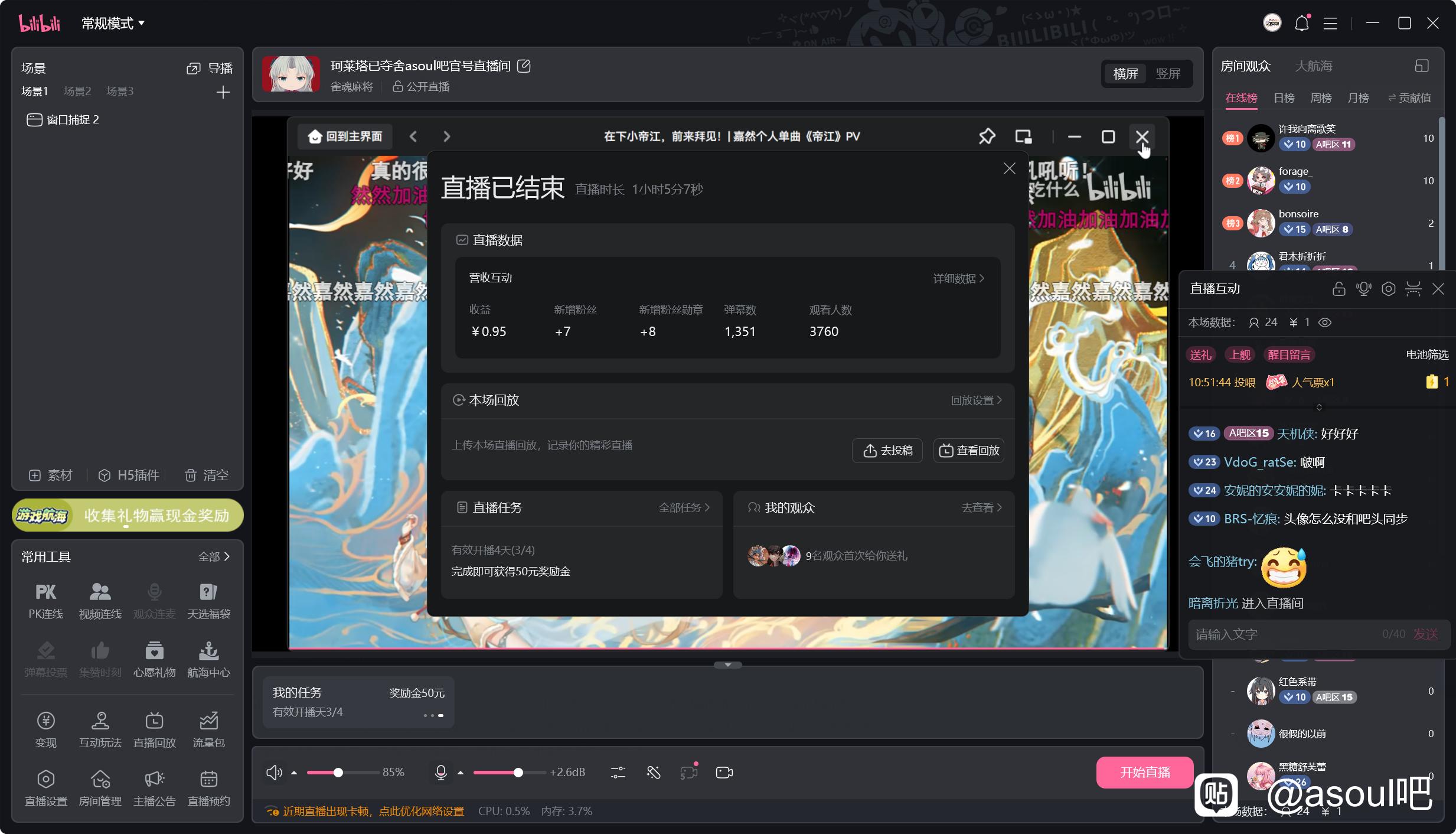Click the 开始直播 button
This screenshot has width=1456, height=834.
pyautogui.click(x=1145, y=772)
